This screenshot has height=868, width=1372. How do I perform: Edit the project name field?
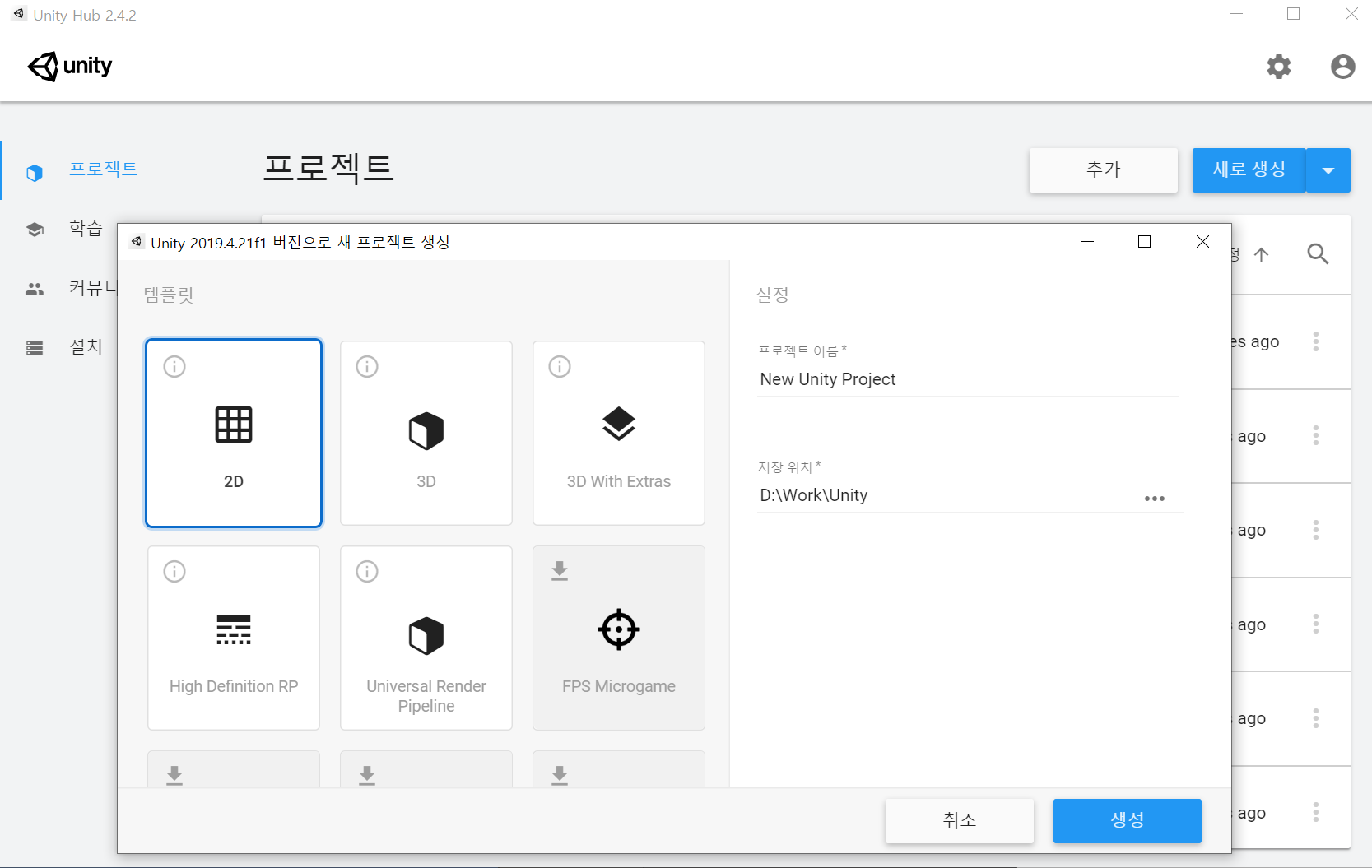968,379
